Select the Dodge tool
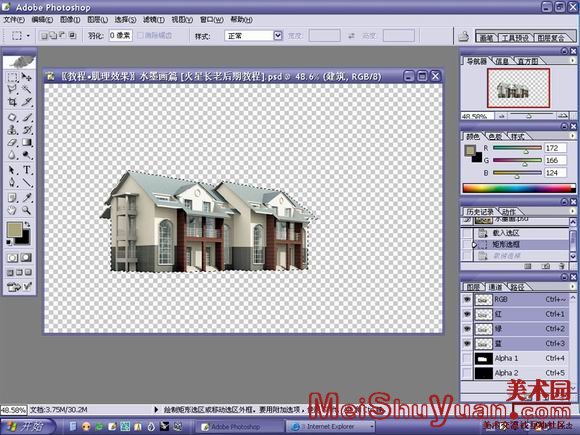 (x=27, y=155)
